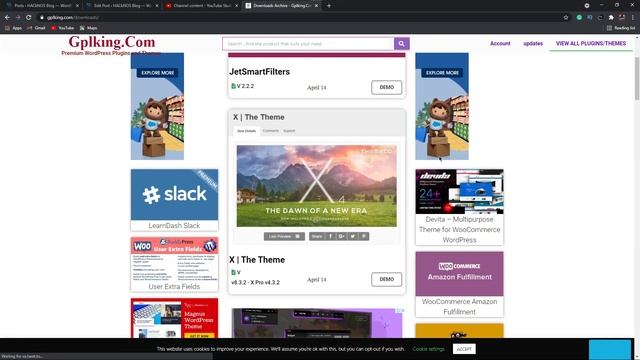This screenshot has height=360, width=640.
Task: Go back with the browser back arrow
Action: [x=7, y=18]
